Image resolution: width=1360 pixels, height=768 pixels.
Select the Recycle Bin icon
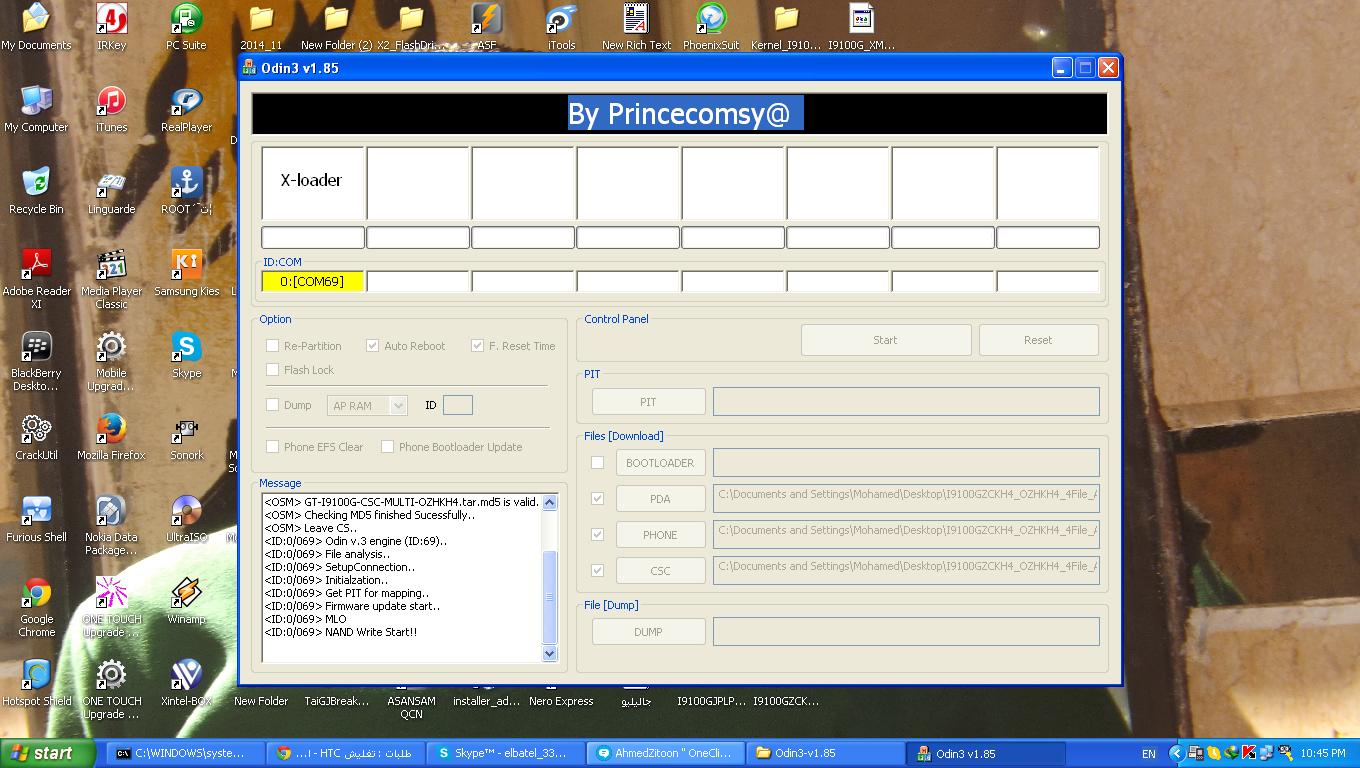pyautogui.click(x=37, y=191)
